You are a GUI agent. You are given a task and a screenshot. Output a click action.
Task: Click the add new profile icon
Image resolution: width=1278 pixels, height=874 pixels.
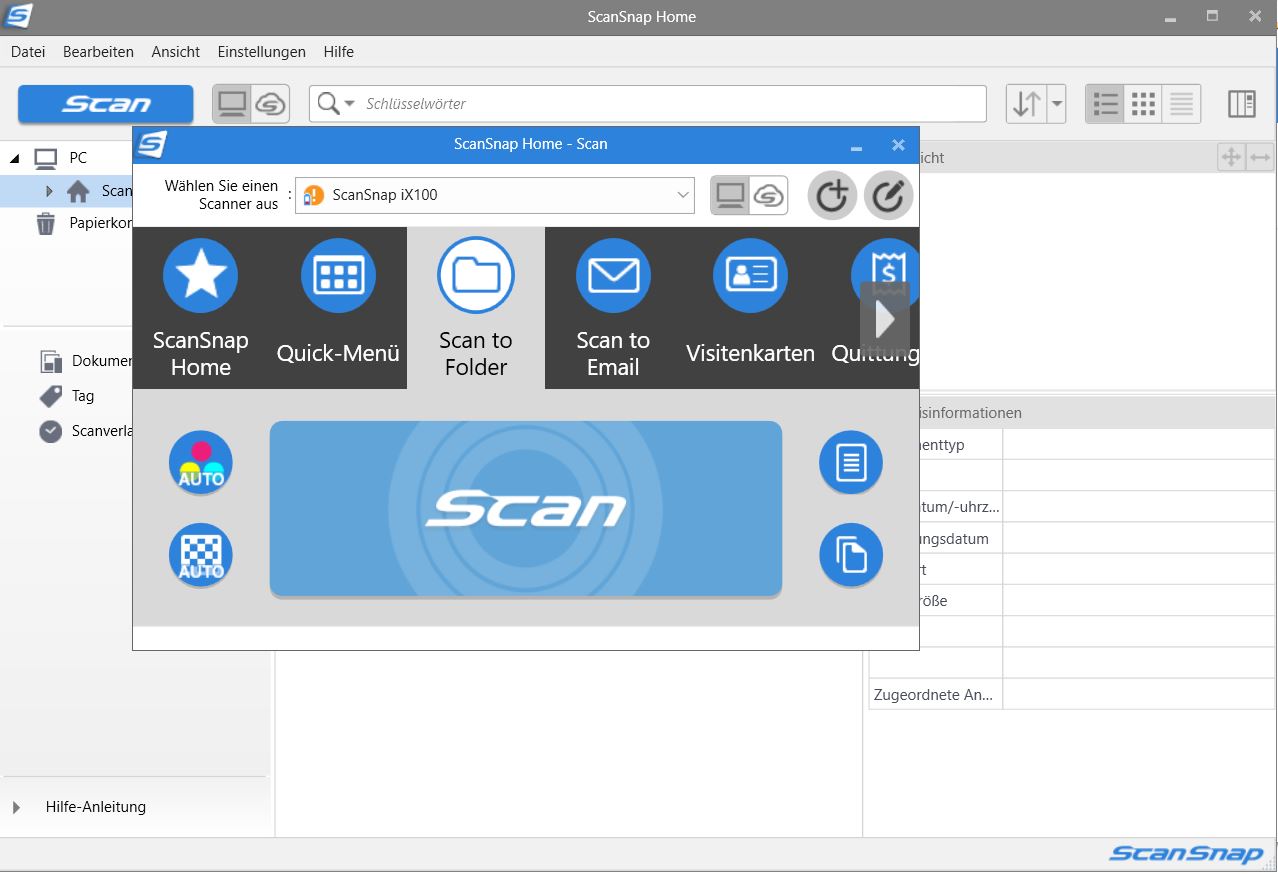pyautogui.click(x=832, y=196)
